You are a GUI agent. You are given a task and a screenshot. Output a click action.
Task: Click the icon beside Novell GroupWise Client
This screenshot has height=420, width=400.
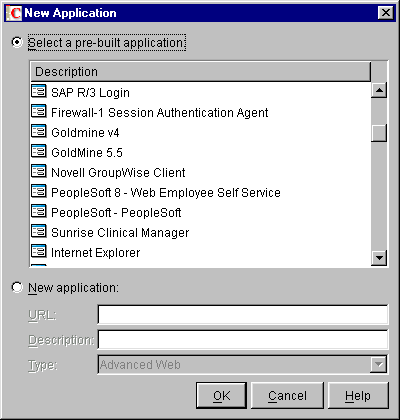coord(39,171)
